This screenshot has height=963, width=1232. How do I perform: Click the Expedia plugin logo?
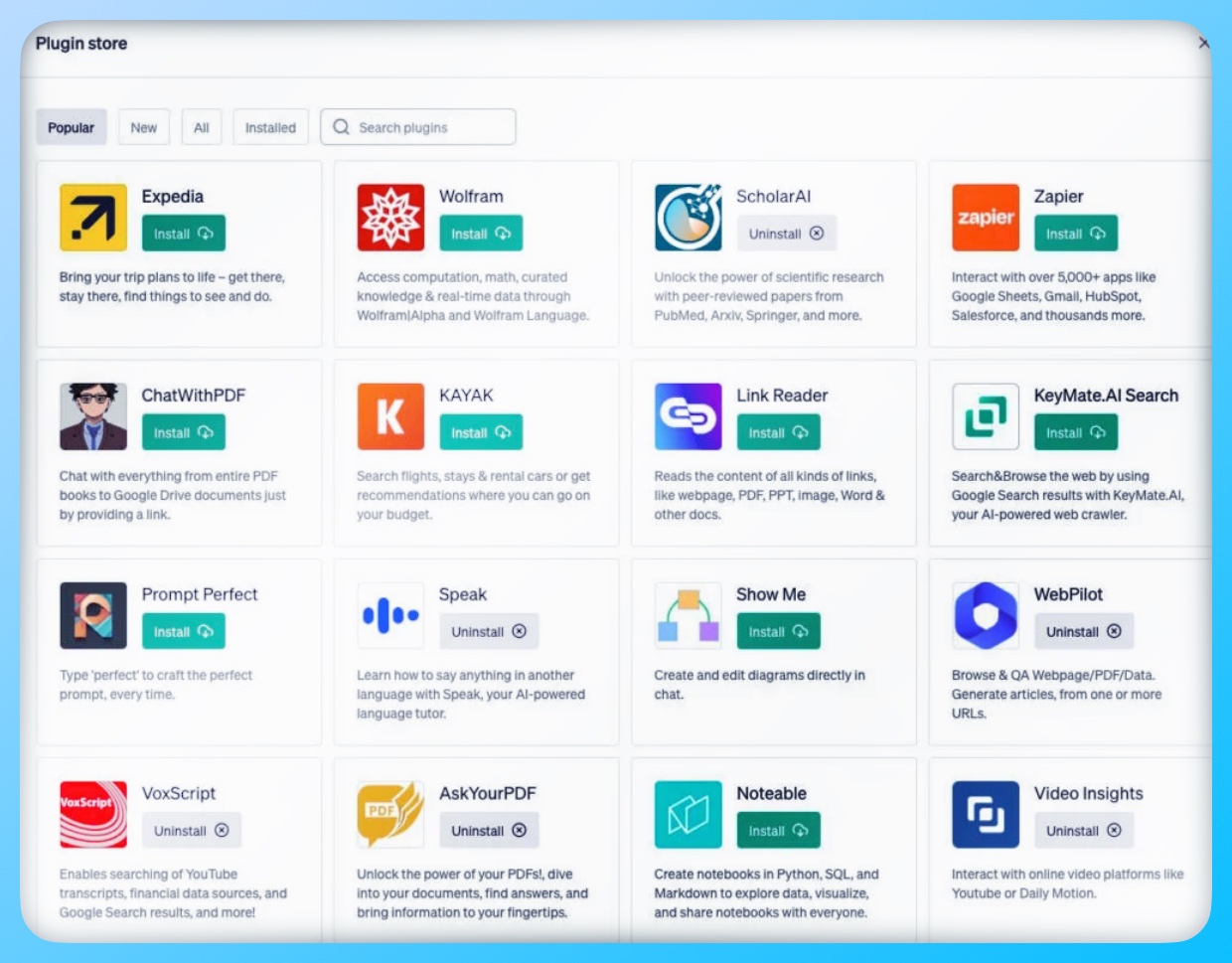[x=93, y=217]
